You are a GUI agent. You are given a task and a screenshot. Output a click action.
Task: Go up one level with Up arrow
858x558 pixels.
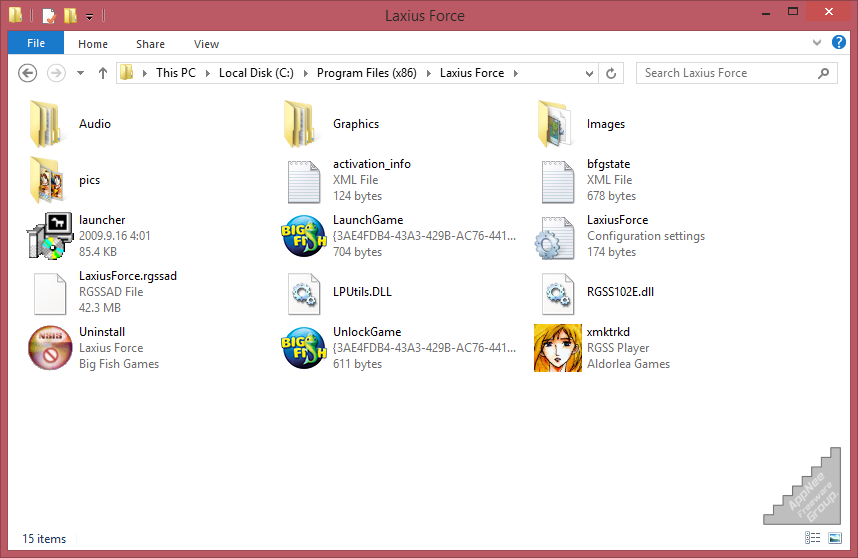click(x=102, y=73)
